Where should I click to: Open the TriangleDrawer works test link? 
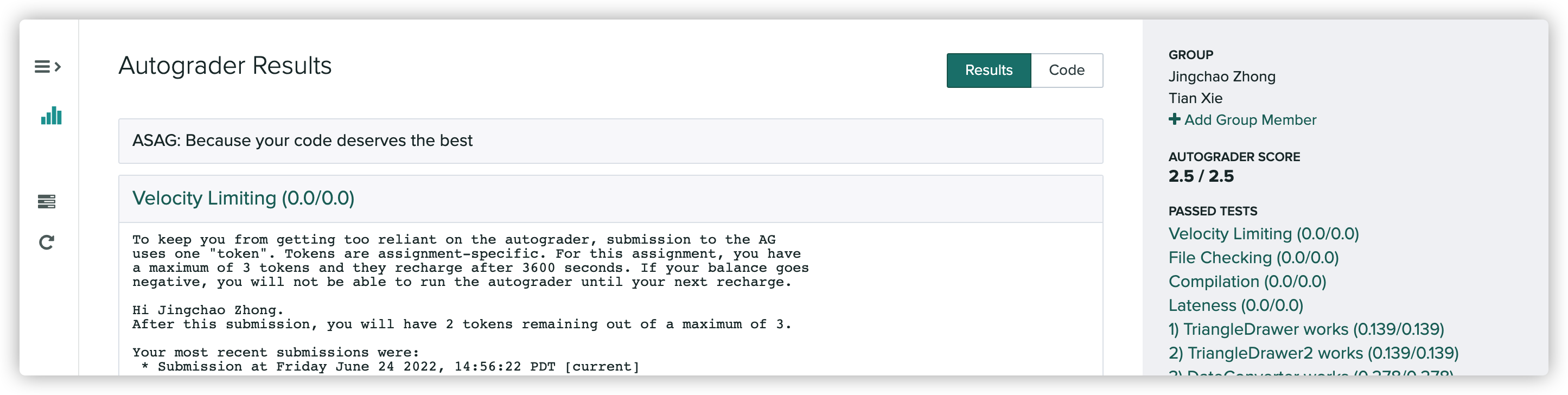(1305, 329)
